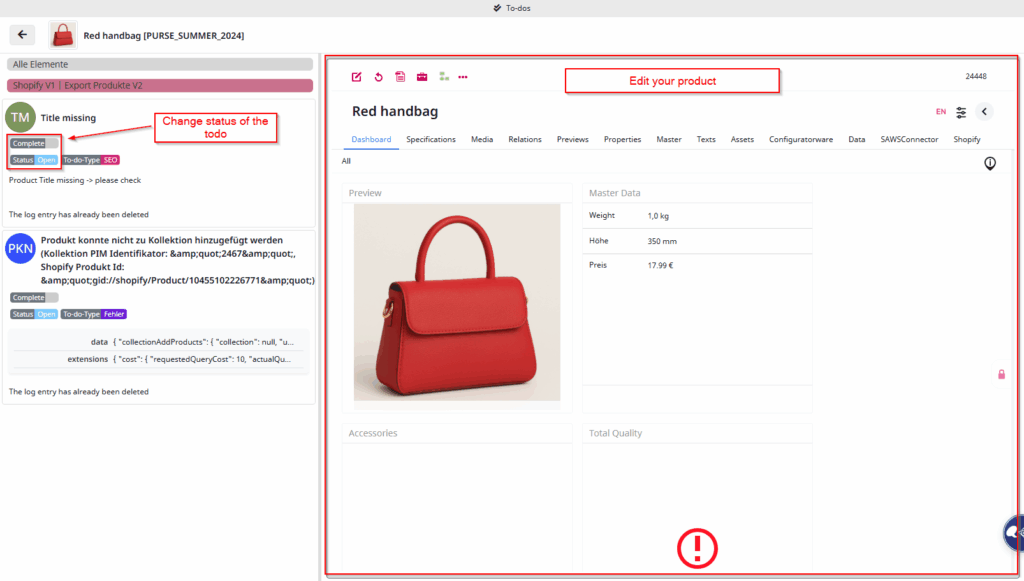1024x581 pixels.
Task: Open the Shopify tab
Action: pos(966,140)
